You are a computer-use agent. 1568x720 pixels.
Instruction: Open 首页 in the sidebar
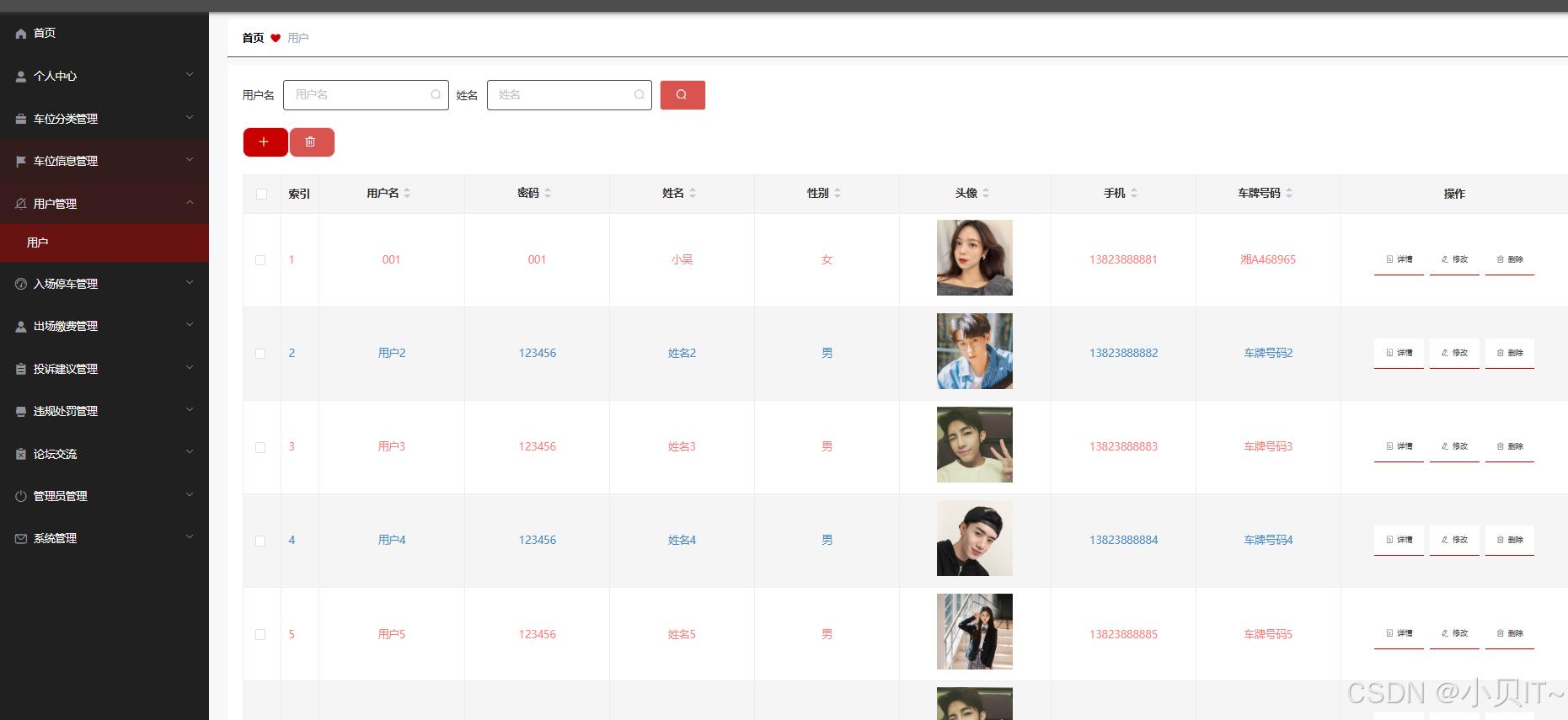pyautogui.click(x=104, y=34)
